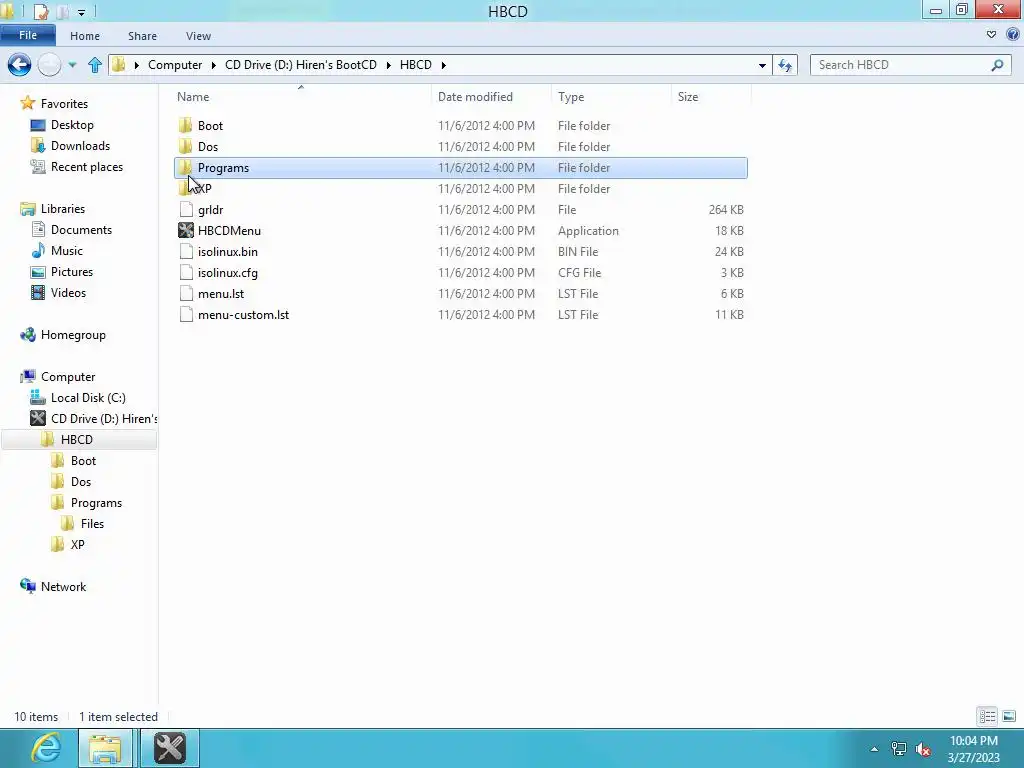
Task: Open Downloads in the navigation pane
Action: tap(80, 146)
